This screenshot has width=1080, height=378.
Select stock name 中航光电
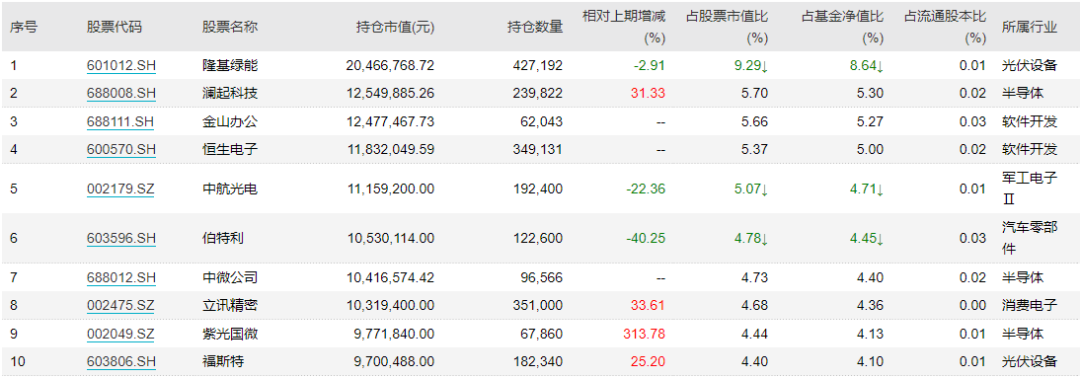[x=229, y=189]
